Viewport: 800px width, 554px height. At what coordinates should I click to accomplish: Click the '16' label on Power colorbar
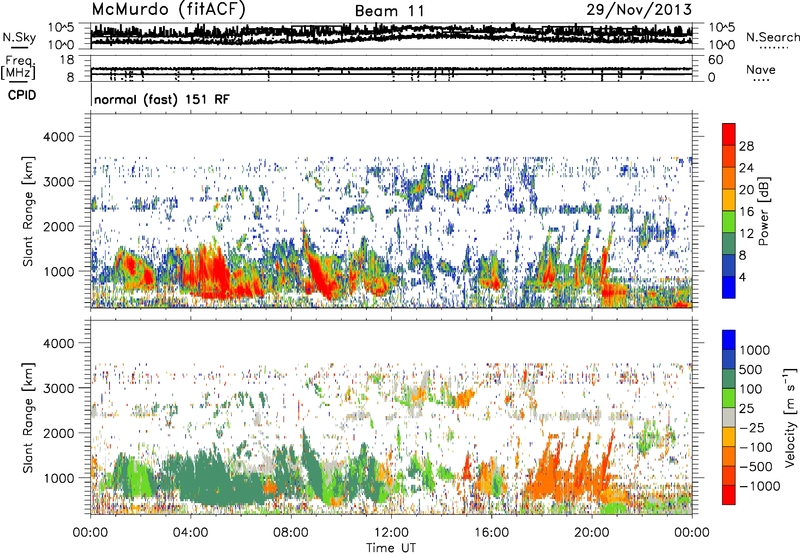[746, 212]
